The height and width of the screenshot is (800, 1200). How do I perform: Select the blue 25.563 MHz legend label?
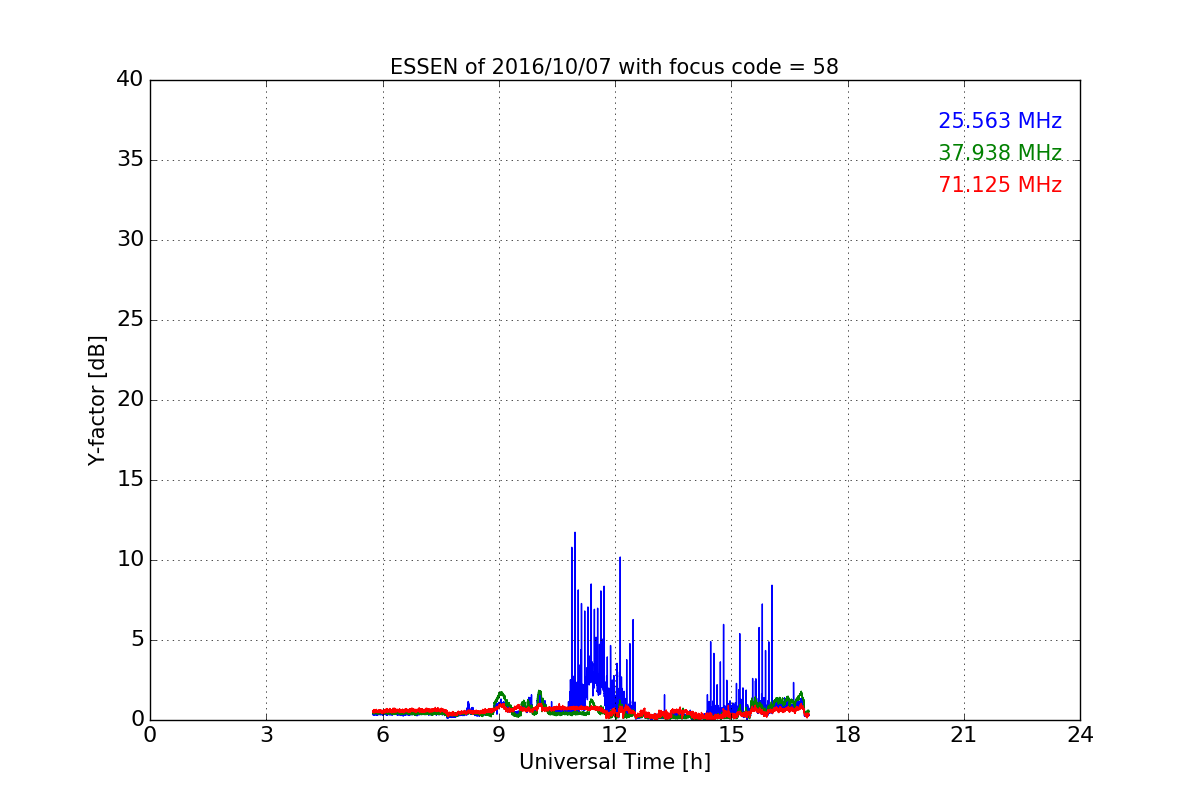(x=1000, y=121)
